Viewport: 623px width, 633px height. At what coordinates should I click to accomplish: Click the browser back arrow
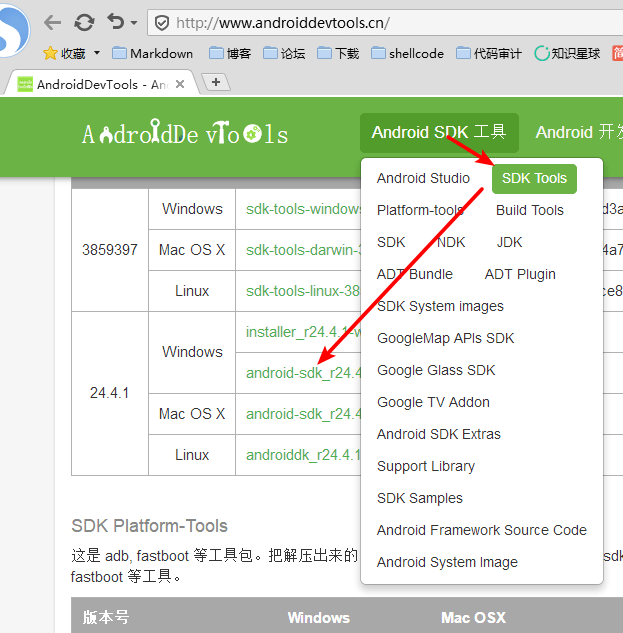pyautogui.click(x=52, y=22)
